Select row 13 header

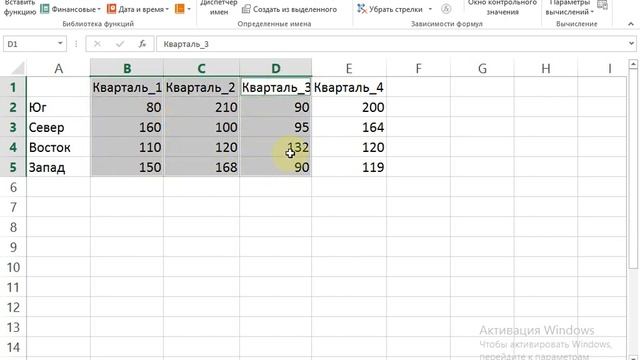[x=13, y=327]
